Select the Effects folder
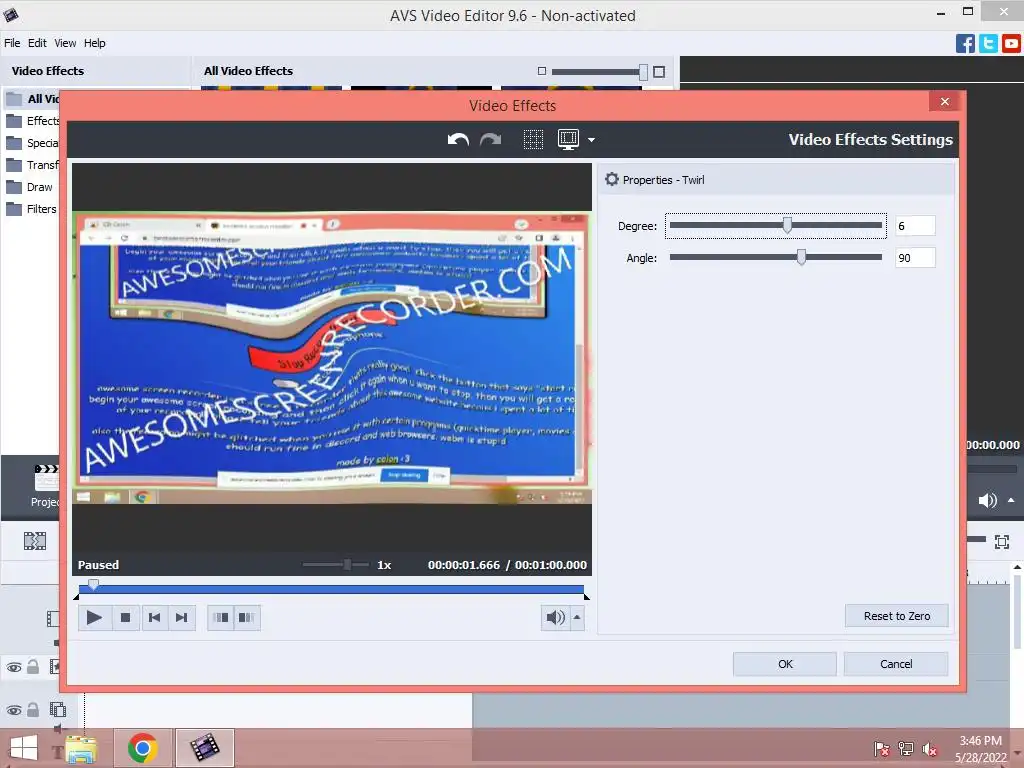Viewport: 1024px width, 768px height. coord(33,121)
